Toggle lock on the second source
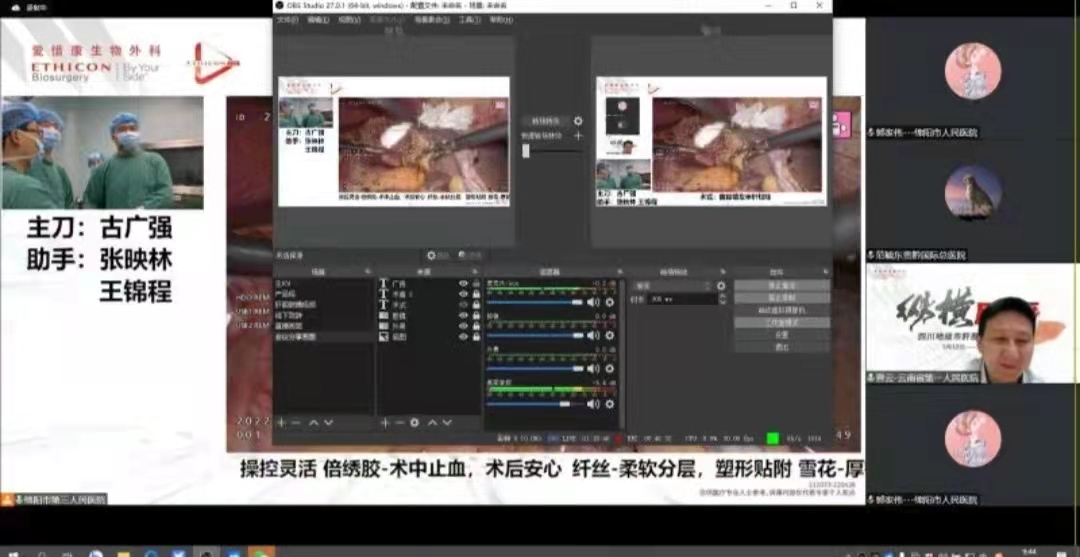Screen dimensions: 1080x557 tap(476, 295)
